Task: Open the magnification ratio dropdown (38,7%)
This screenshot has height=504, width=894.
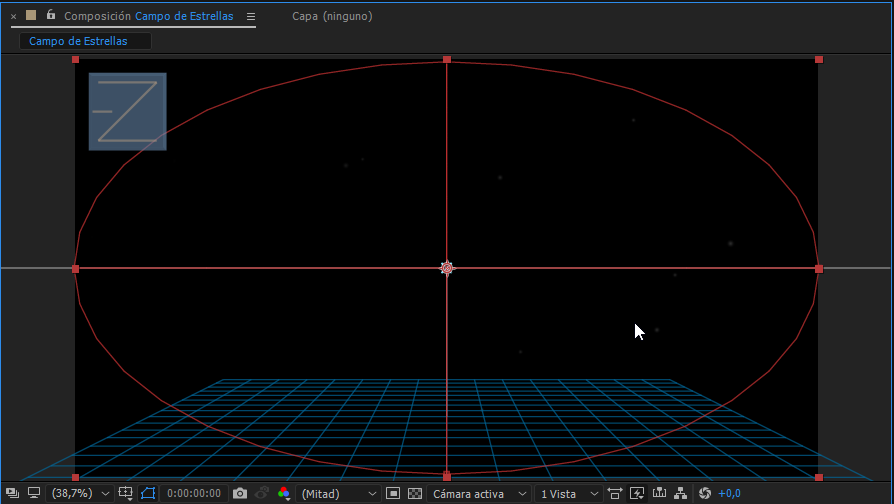Action: [79, 493]
